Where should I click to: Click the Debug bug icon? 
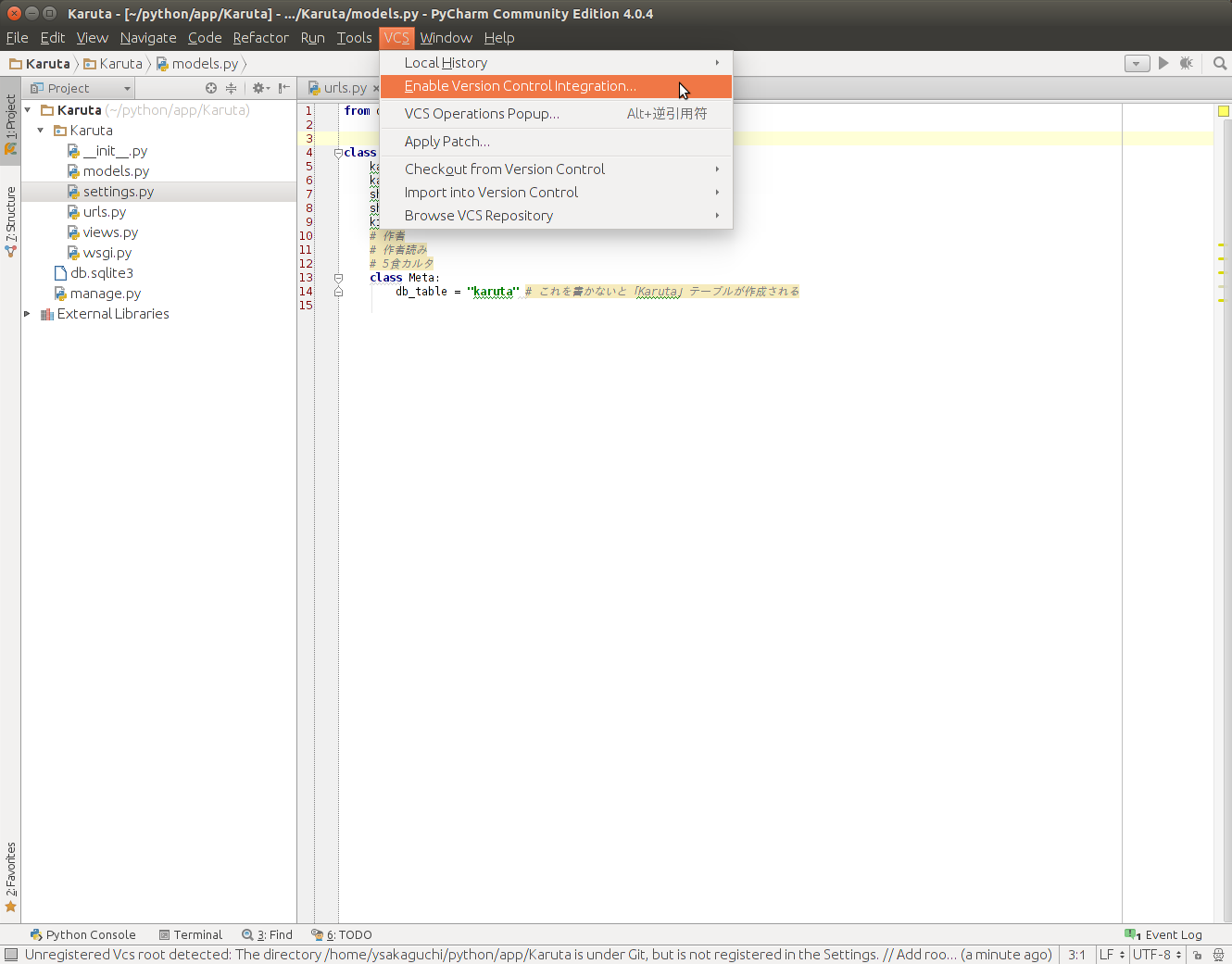[x=1187, y=63]
